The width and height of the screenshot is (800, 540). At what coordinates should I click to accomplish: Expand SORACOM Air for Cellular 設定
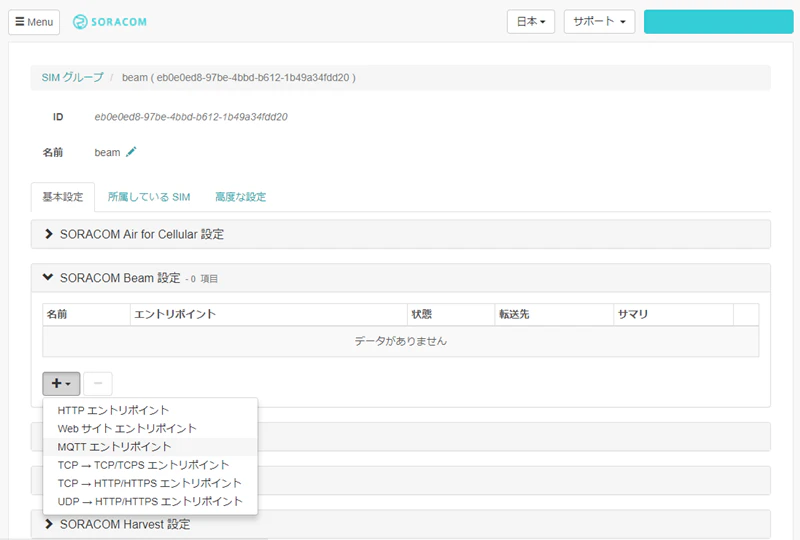(401, 234)
